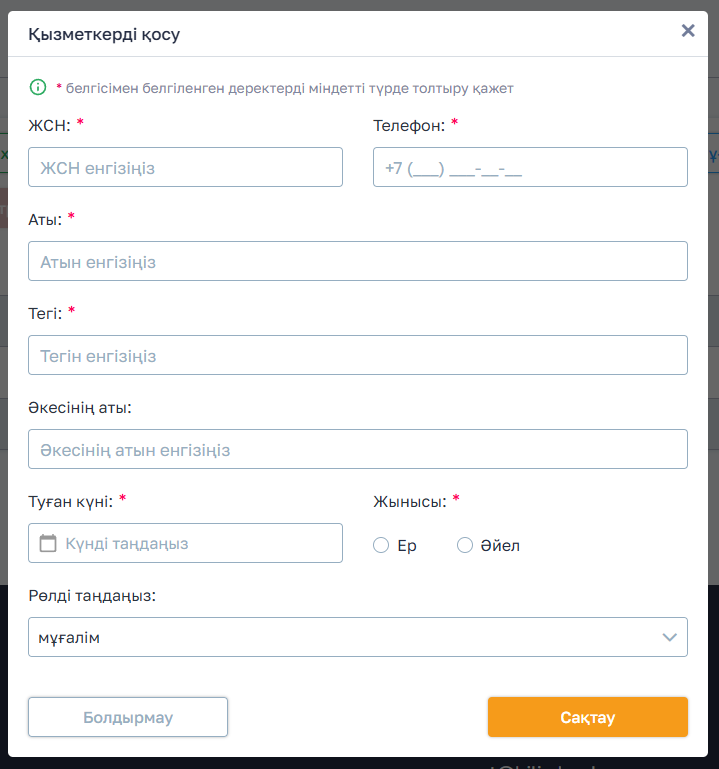Image resolution: width=719 pixels, height=769 pixels.
Task: Select the Ер gender radio button
Action: click(380, 545)
